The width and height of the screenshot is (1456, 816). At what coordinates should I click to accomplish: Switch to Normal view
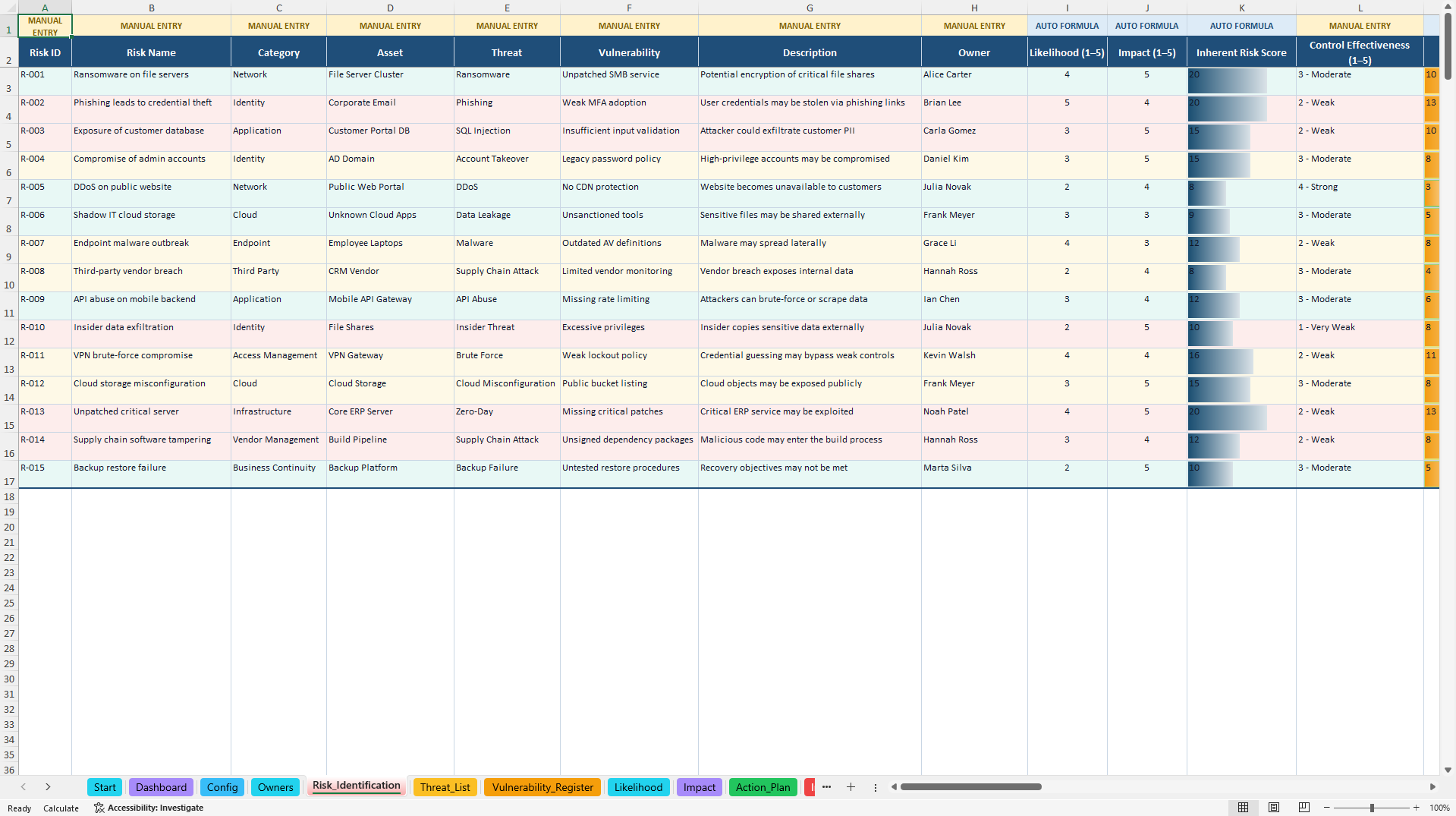pyautogui.click(x=1243, y=808)
